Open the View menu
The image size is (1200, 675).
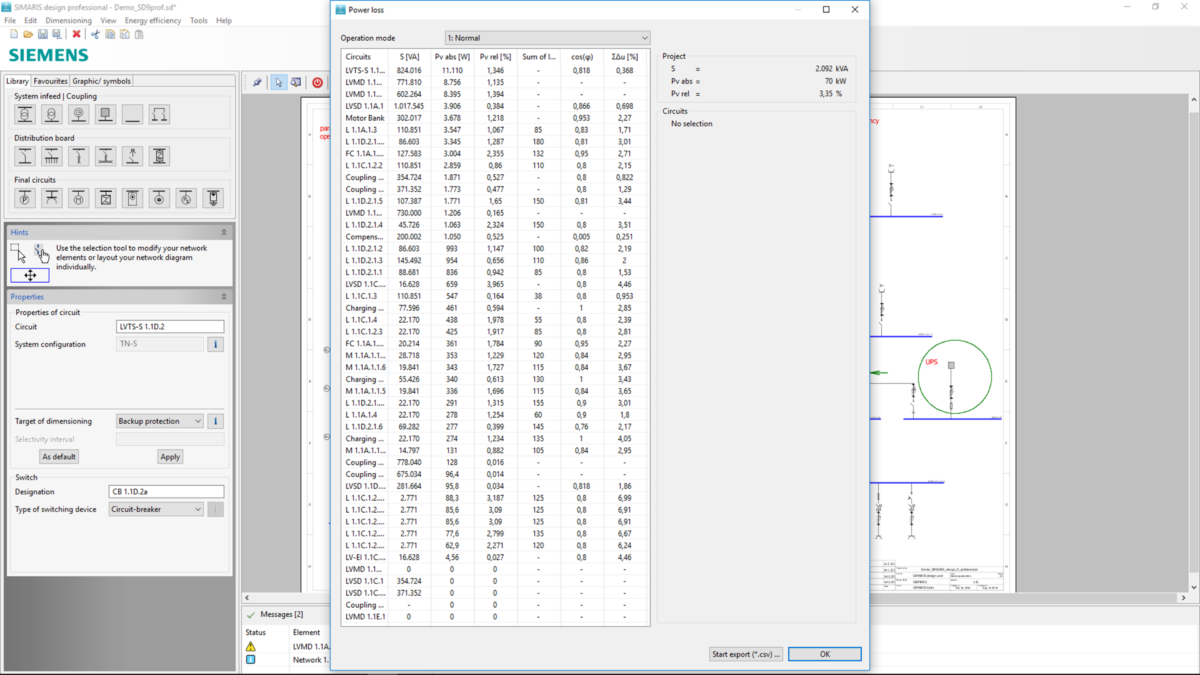coord(108,20)
